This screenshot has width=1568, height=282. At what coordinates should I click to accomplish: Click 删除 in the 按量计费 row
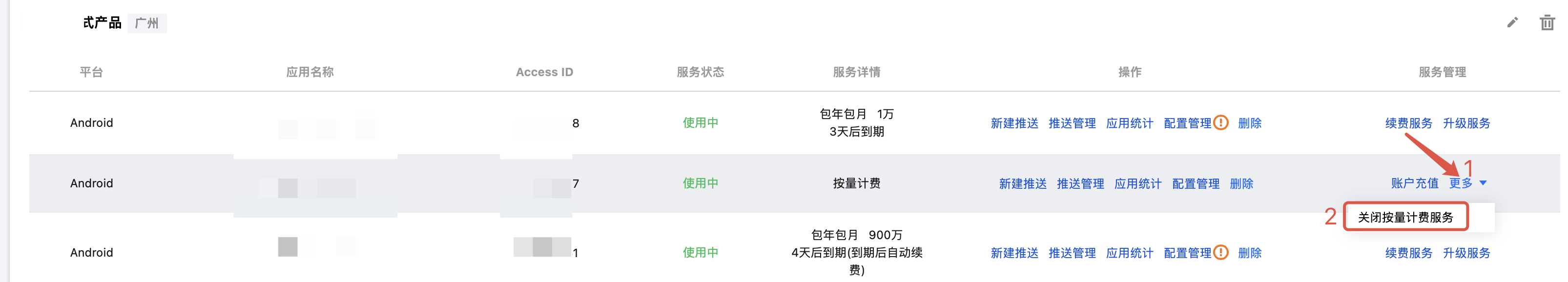(1241, 183)
